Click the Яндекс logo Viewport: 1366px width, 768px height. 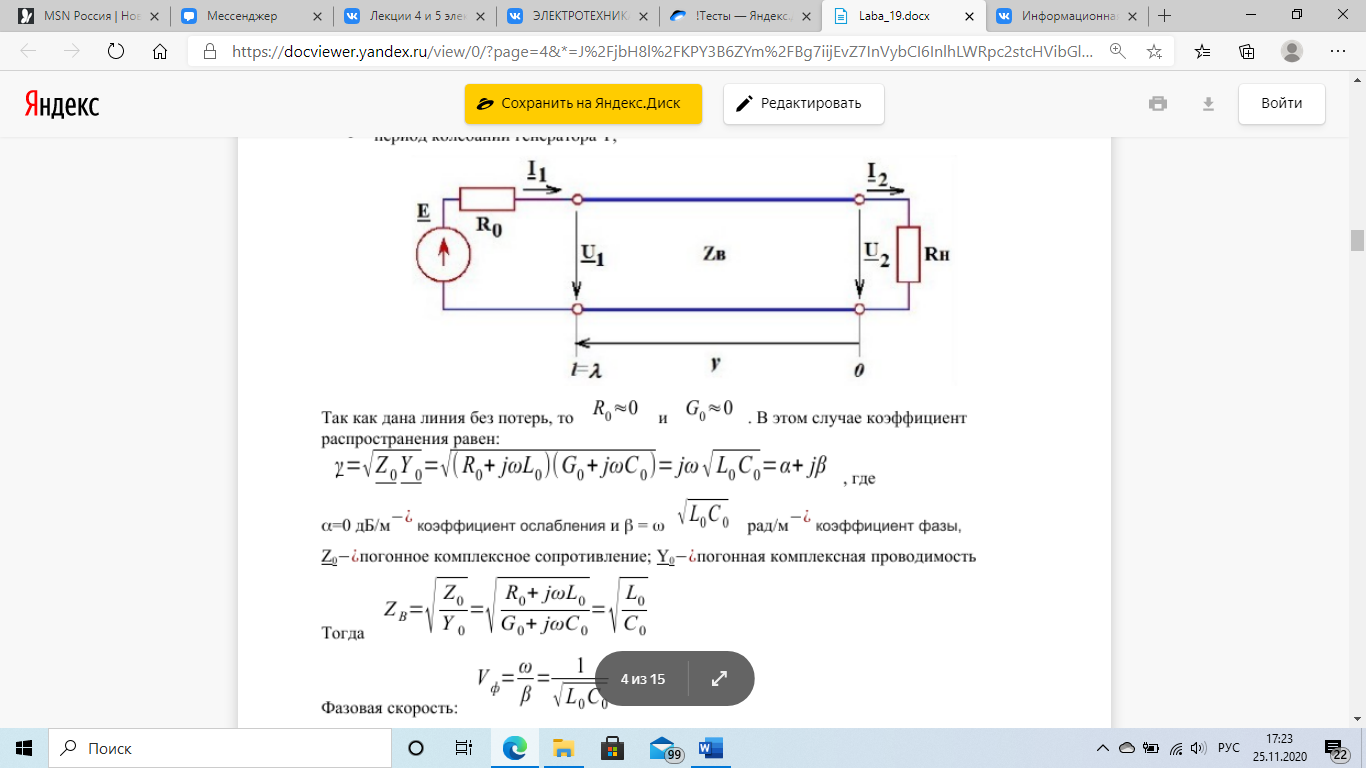coord(62,104)
